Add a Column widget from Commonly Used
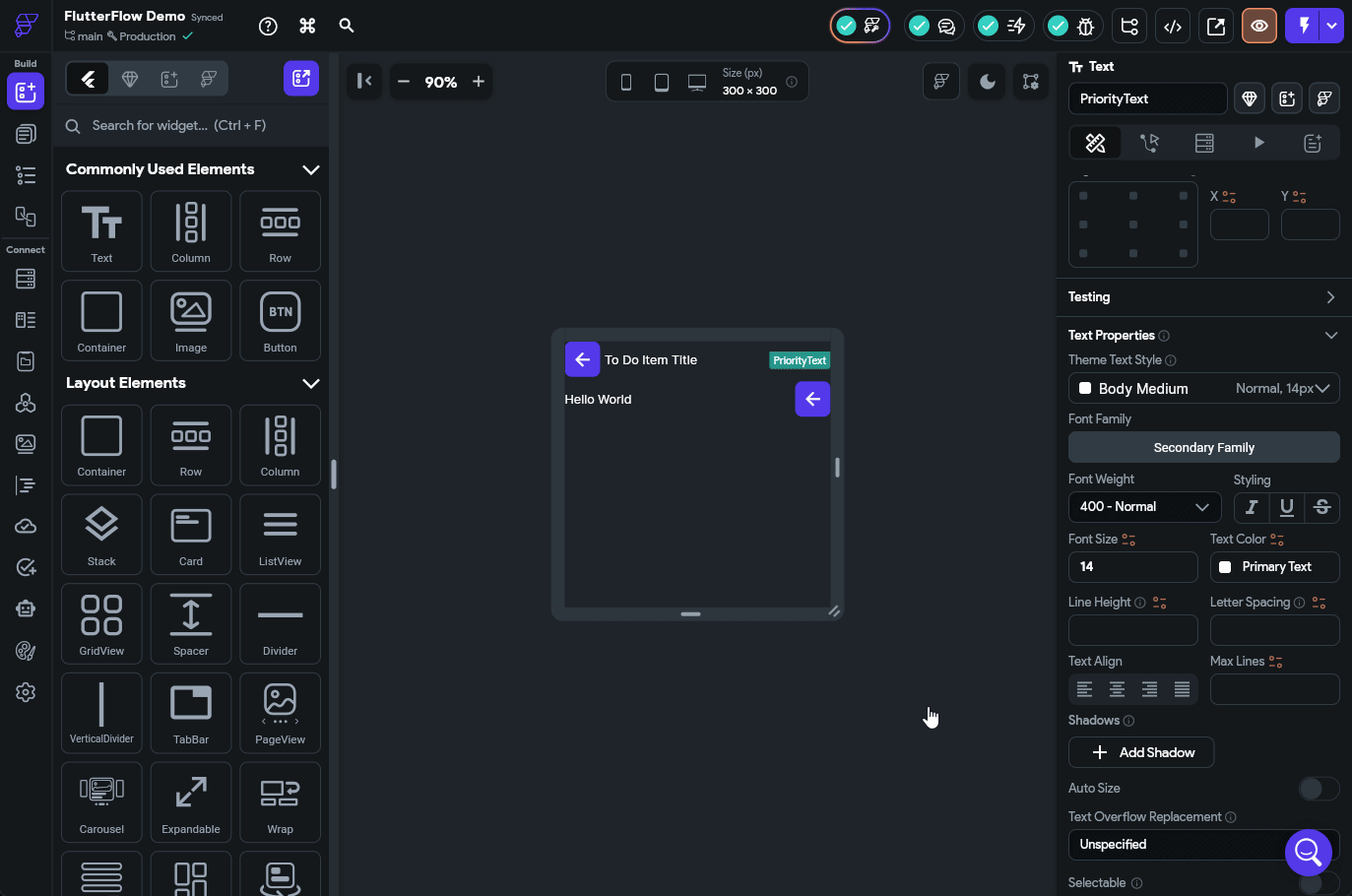Screen dimensions: 1352x896 (x=191, y=231)
